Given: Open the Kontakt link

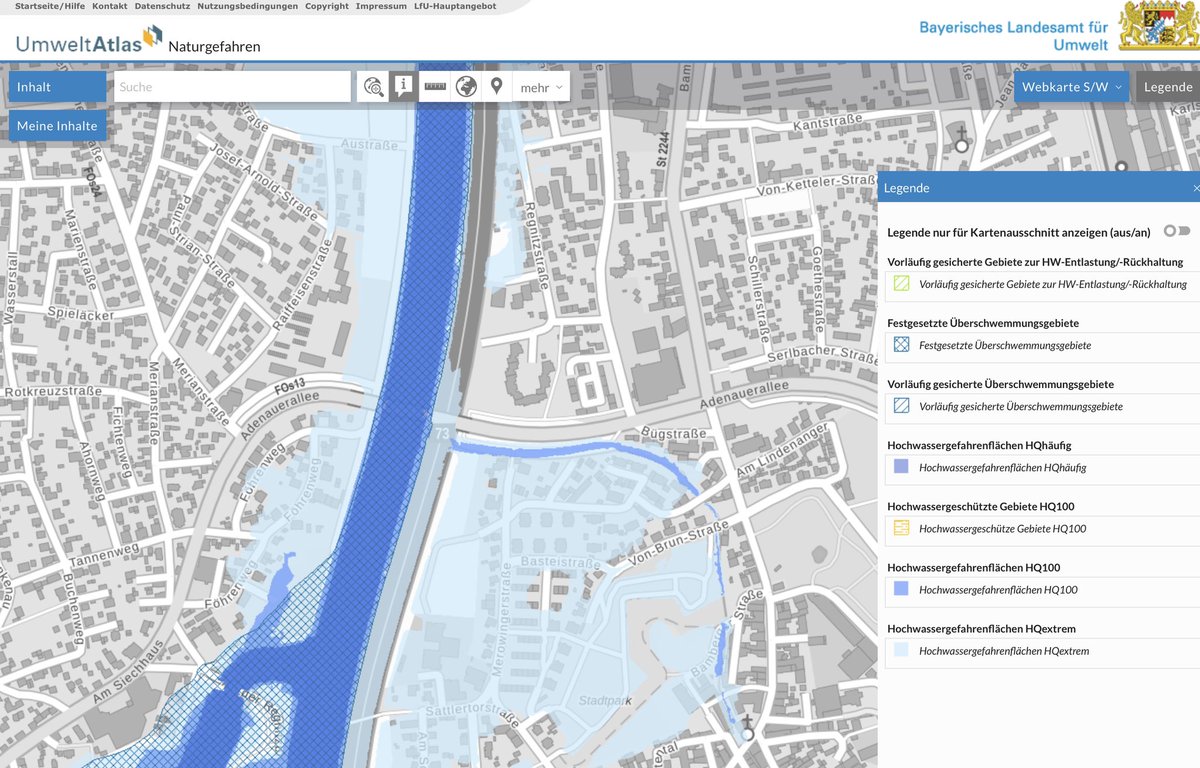Looking at the screenshot, I should click(x=110, y=6).
